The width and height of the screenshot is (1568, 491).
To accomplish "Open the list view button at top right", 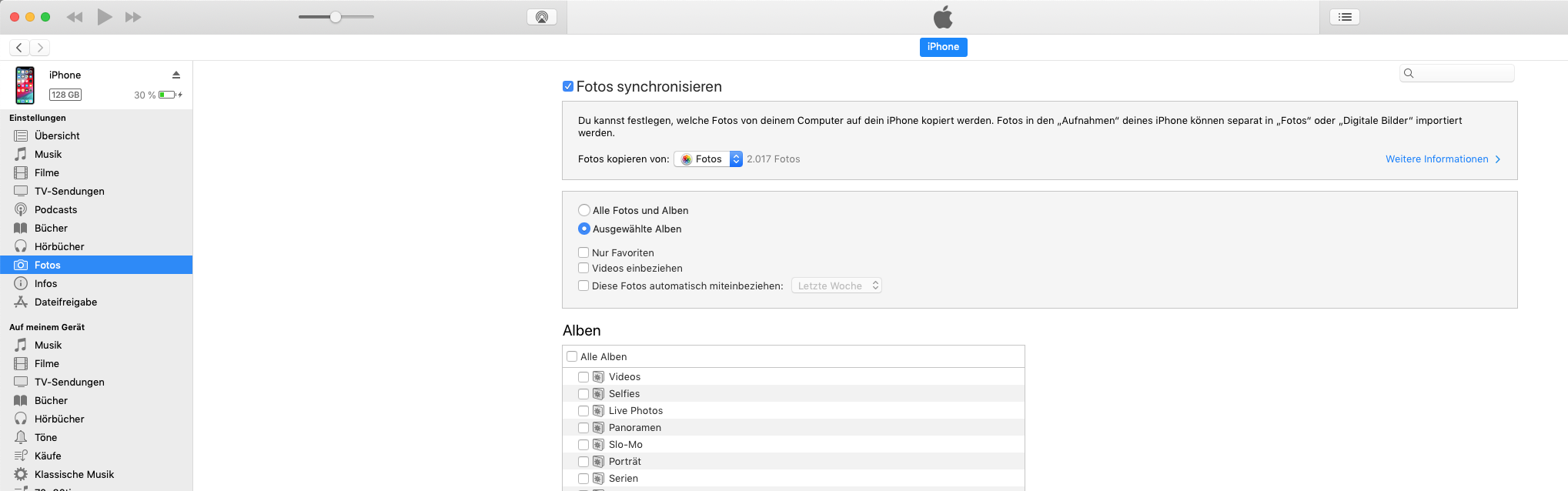I will pos(1345,17).
